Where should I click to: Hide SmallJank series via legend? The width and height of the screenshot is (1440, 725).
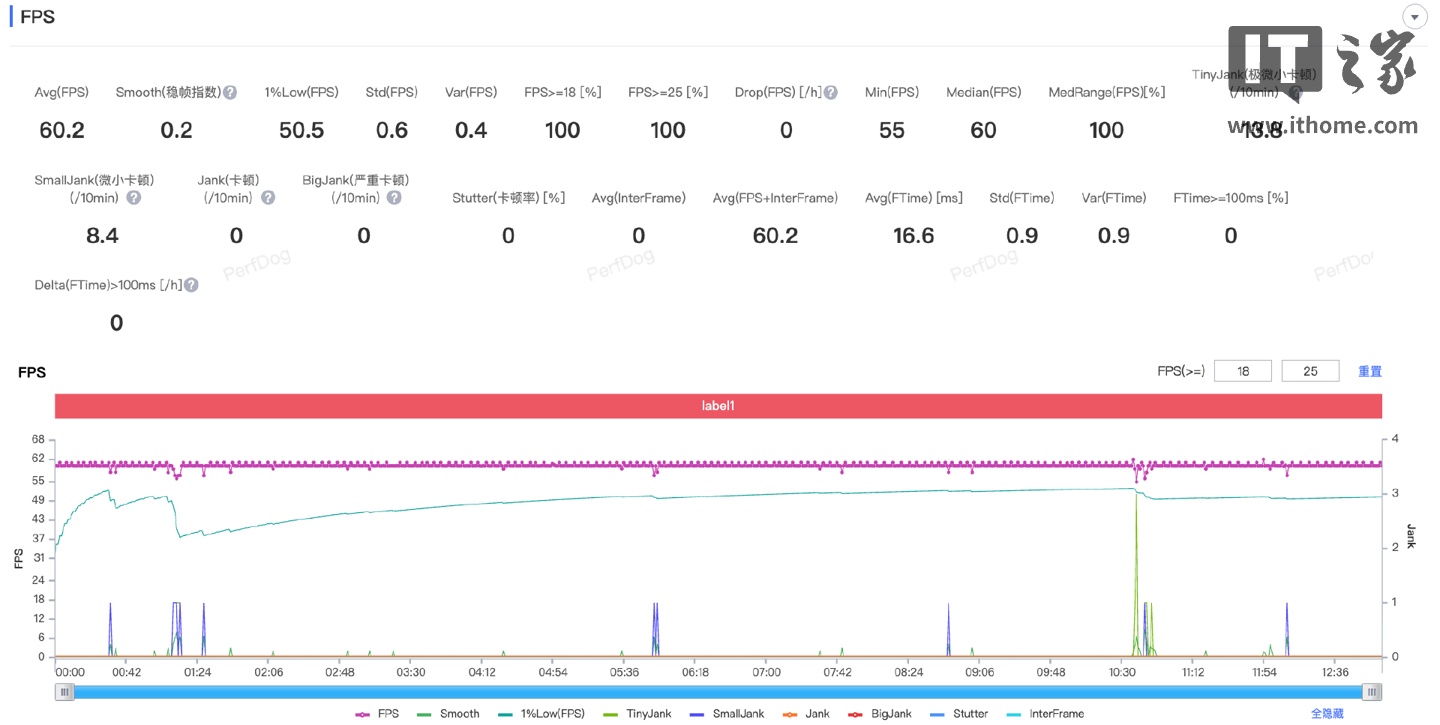[727, 714]
